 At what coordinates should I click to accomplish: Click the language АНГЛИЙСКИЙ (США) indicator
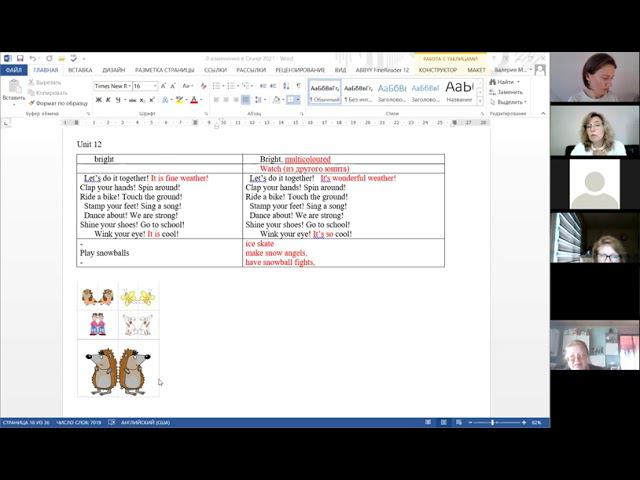tap(145, 422)
